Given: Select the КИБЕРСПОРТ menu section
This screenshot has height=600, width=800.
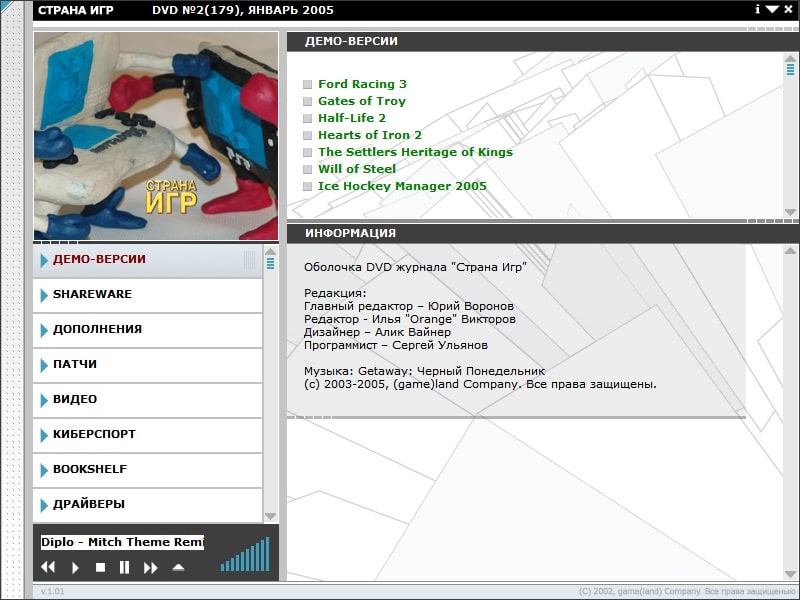Looking at the screenshot, I should 147,435.
